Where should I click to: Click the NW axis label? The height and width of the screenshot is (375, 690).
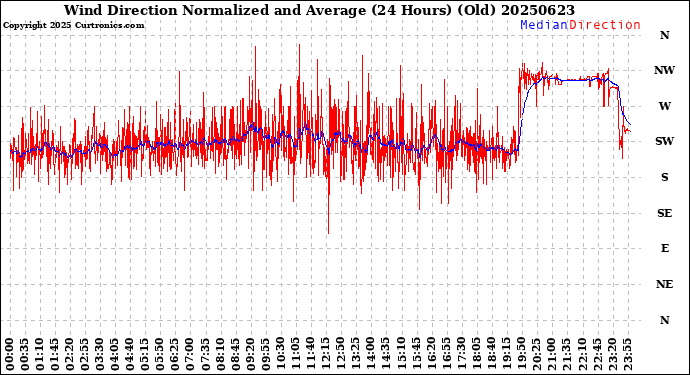point(664,70)
